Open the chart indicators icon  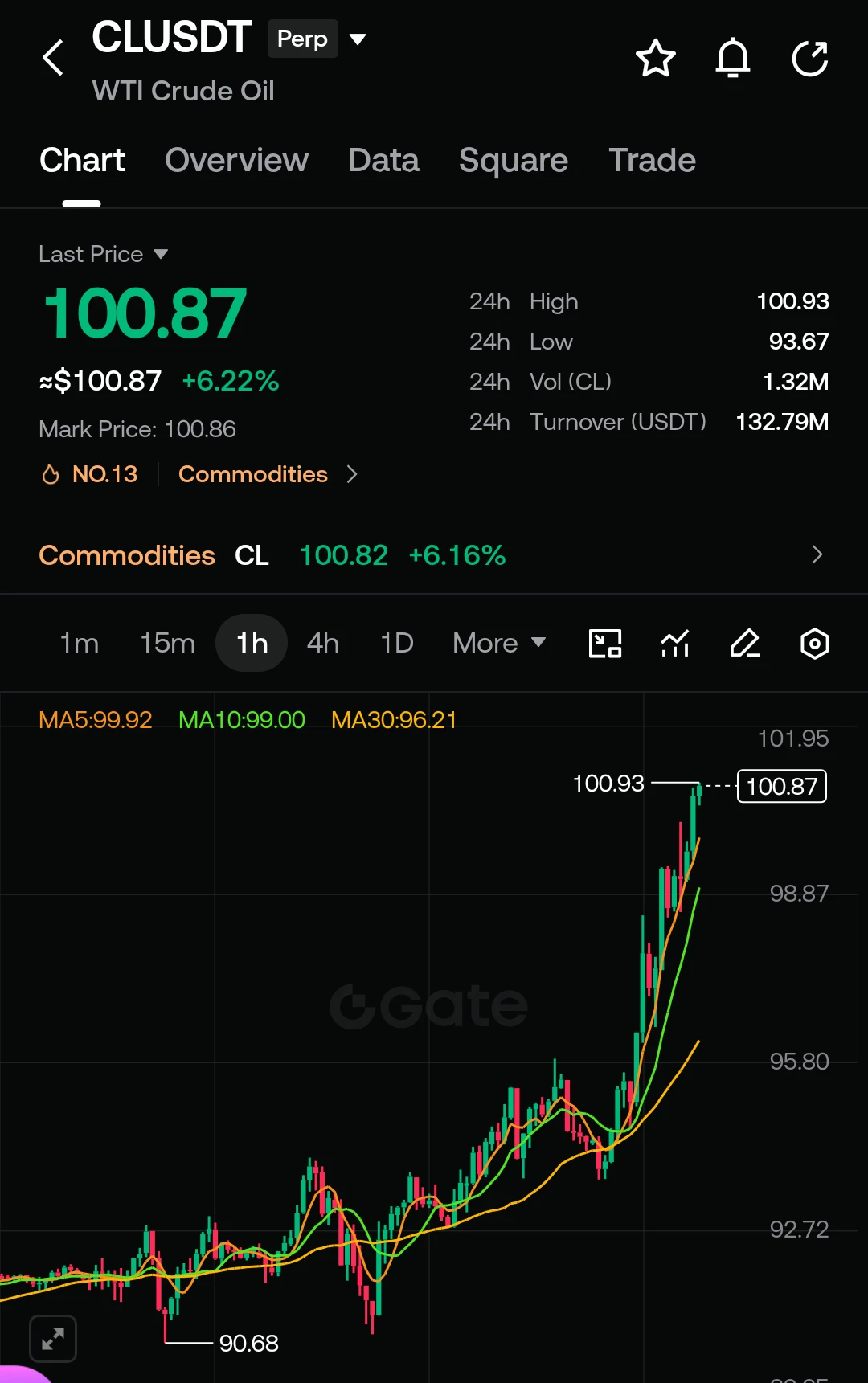[675, 644]
